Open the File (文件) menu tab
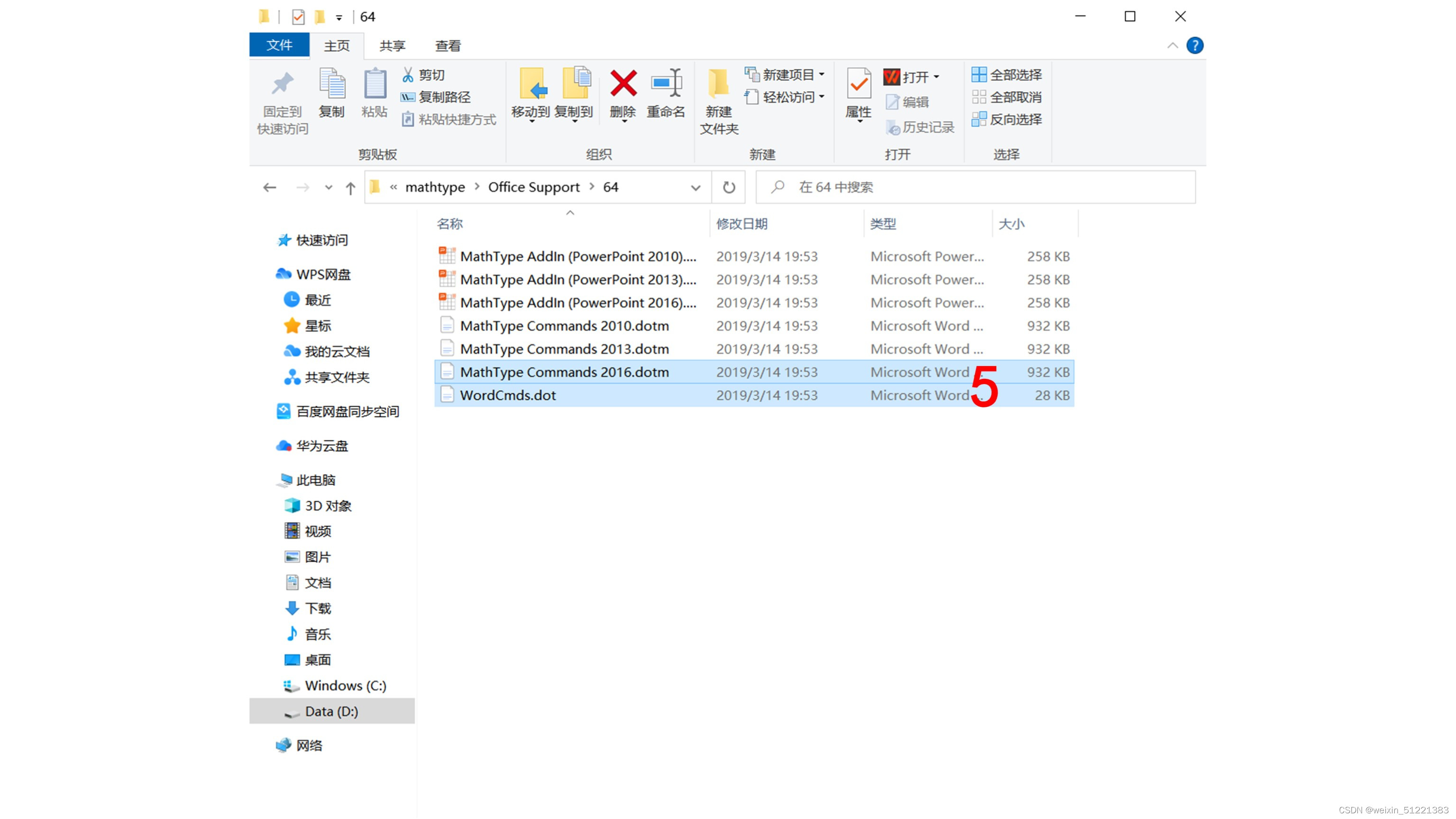 point(279,45)
